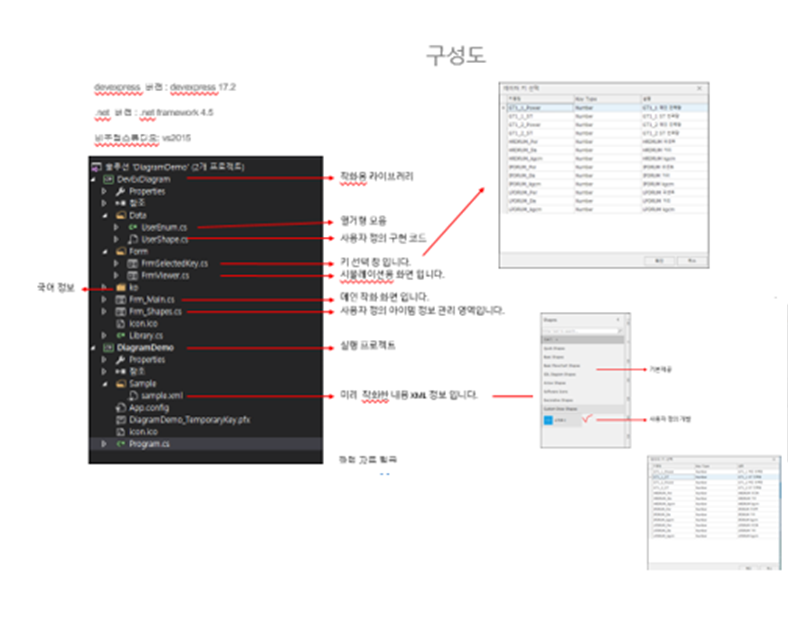Click the wrench icon of DiagramDemo's Properties

coord(121,360)
